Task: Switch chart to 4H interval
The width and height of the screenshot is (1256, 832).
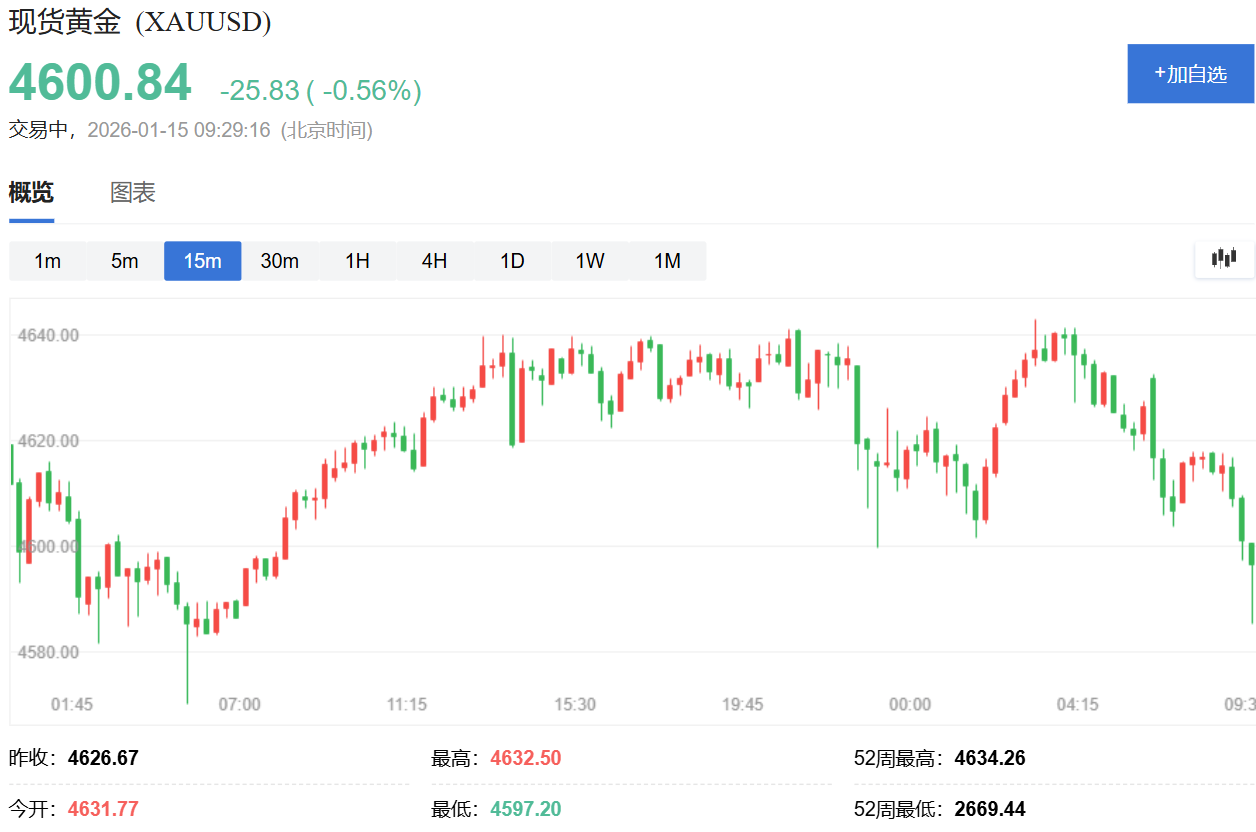Action: (x=434, y=261)
